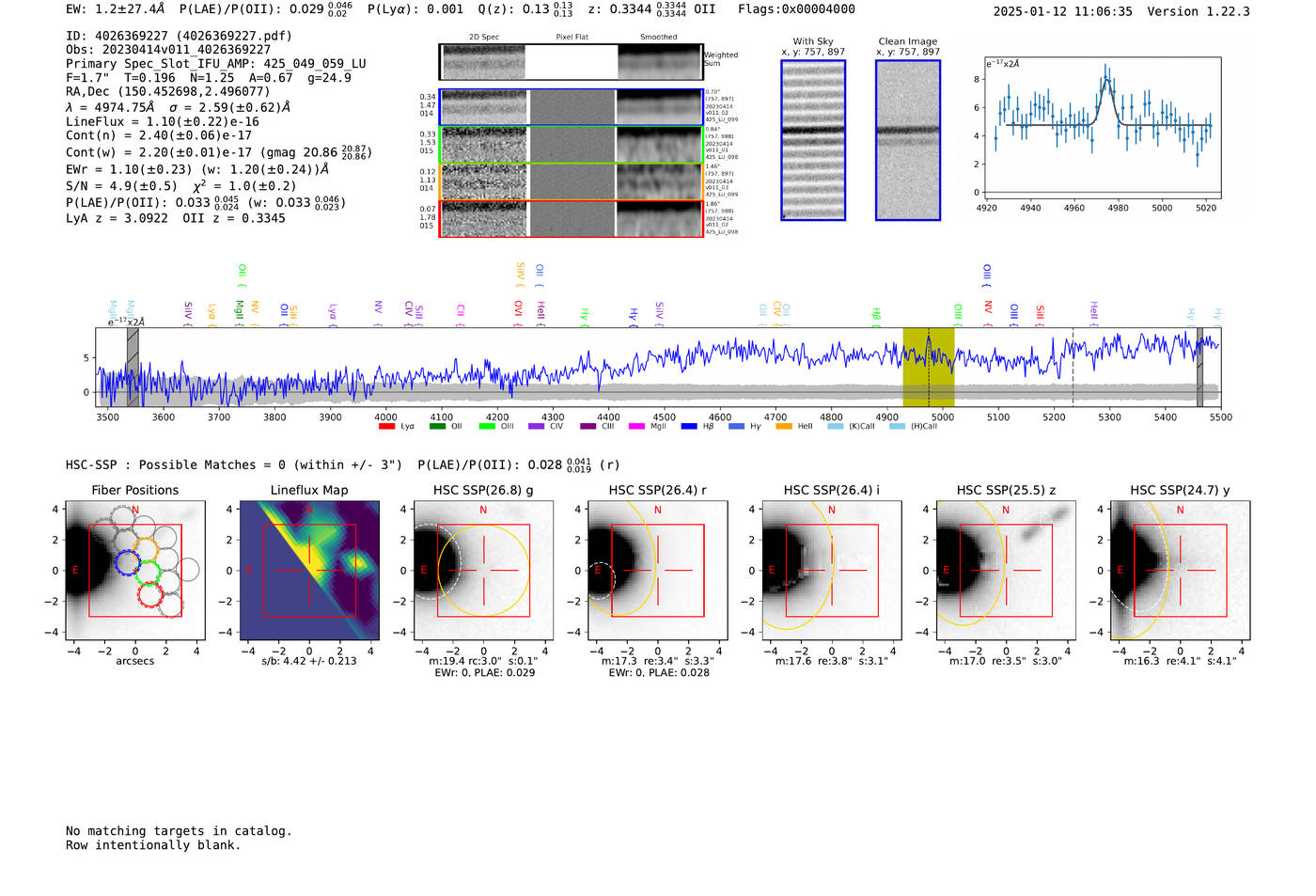The image size is (1316, 896).
Task: Select the orange-bordered fiber spectrum row
Action: (572, 181)
